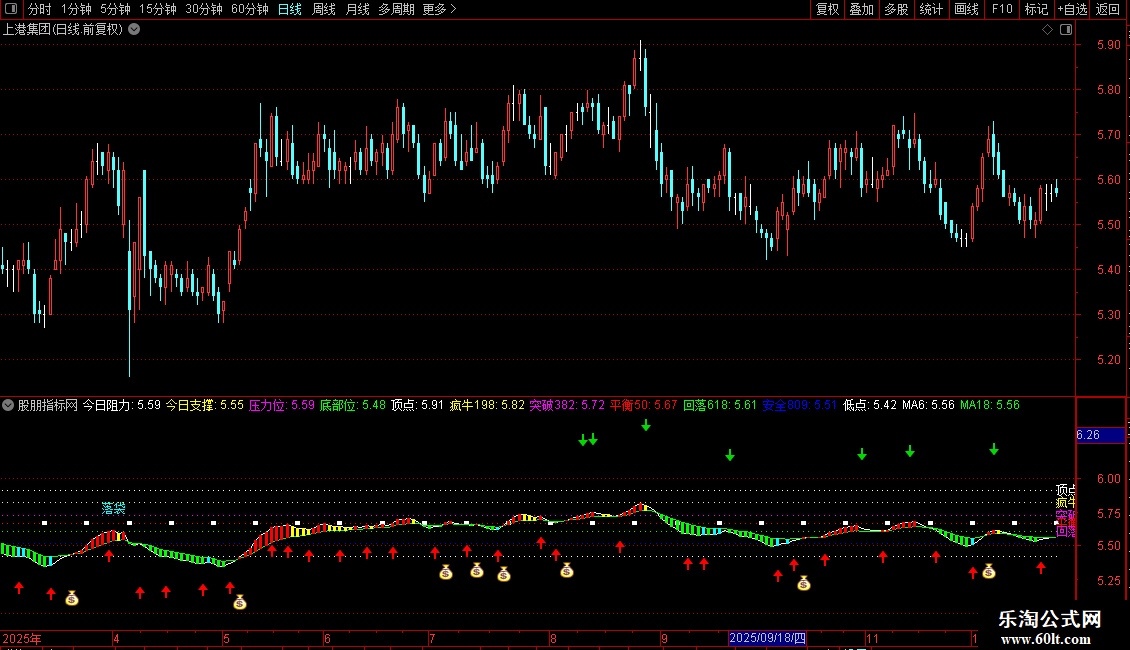This screenshot has height=650, width=1130.
Task: Click the 叠加 overlay button
Action: coord(861,9)
